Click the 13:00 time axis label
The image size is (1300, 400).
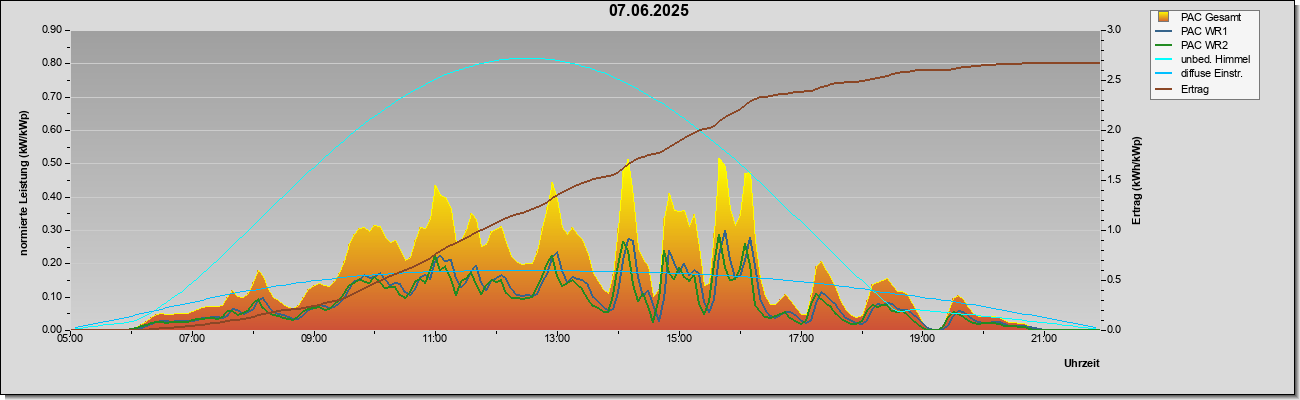[557, 340]
